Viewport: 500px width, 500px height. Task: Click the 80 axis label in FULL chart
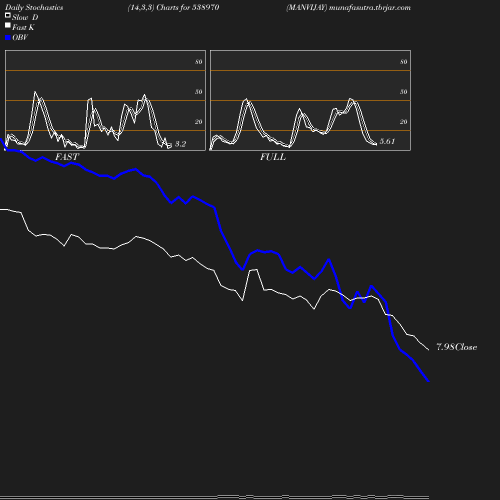(x=404, y=62)
